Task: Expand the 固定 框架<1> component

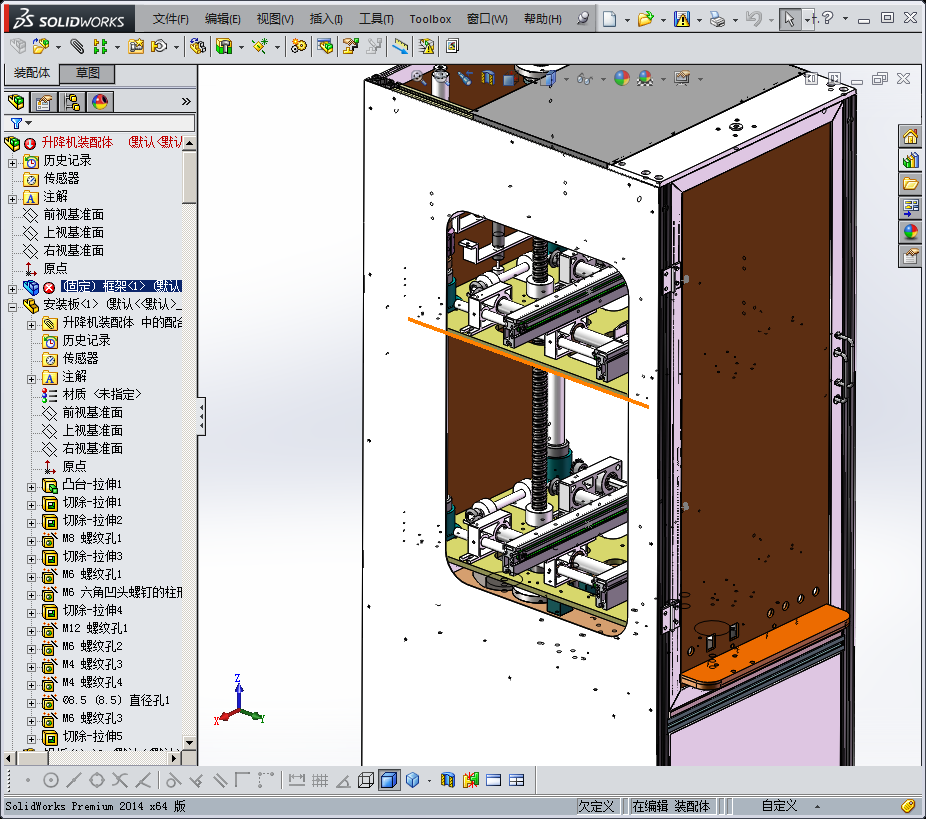Action: tap(12, 289)
